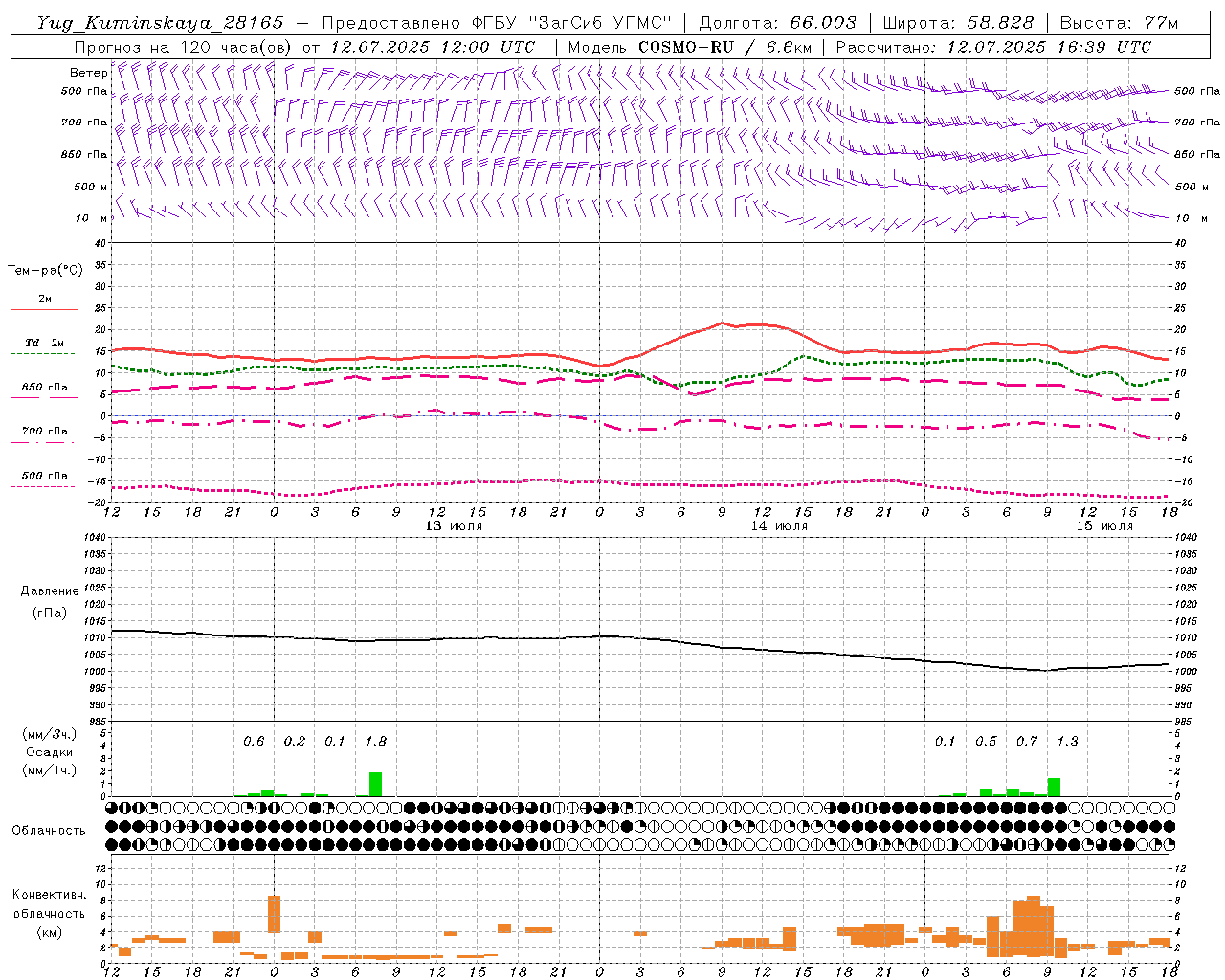
Task: Click the '(гПа)' unit under Давление
Action: pos(50,612)
